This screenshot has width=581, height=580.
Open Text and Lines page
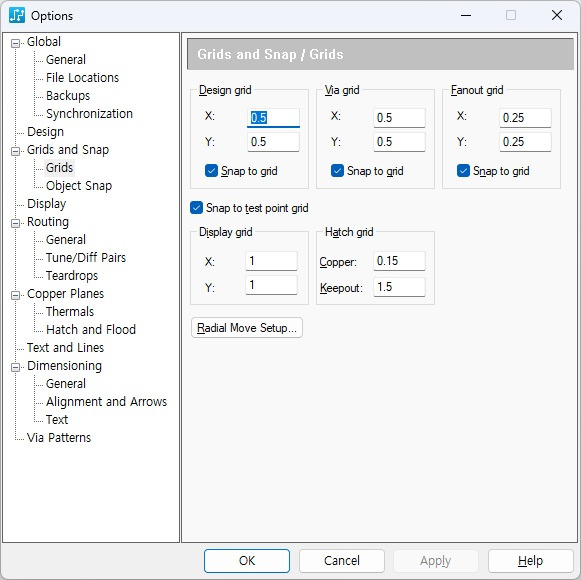pos(65,348)
